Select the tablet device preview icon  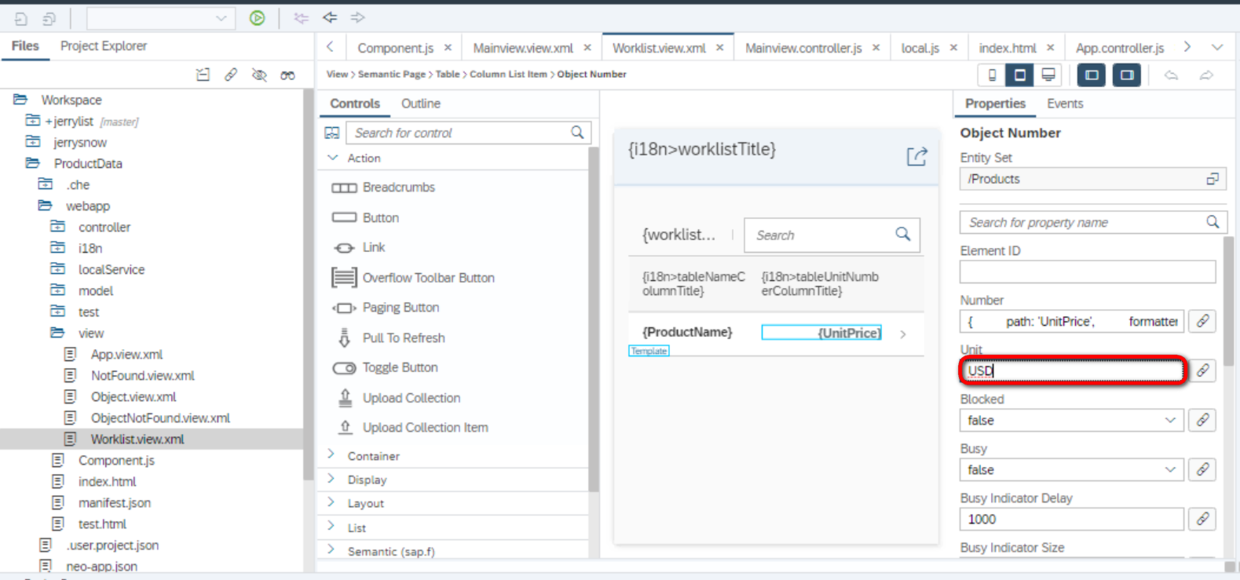(1019, 75)
